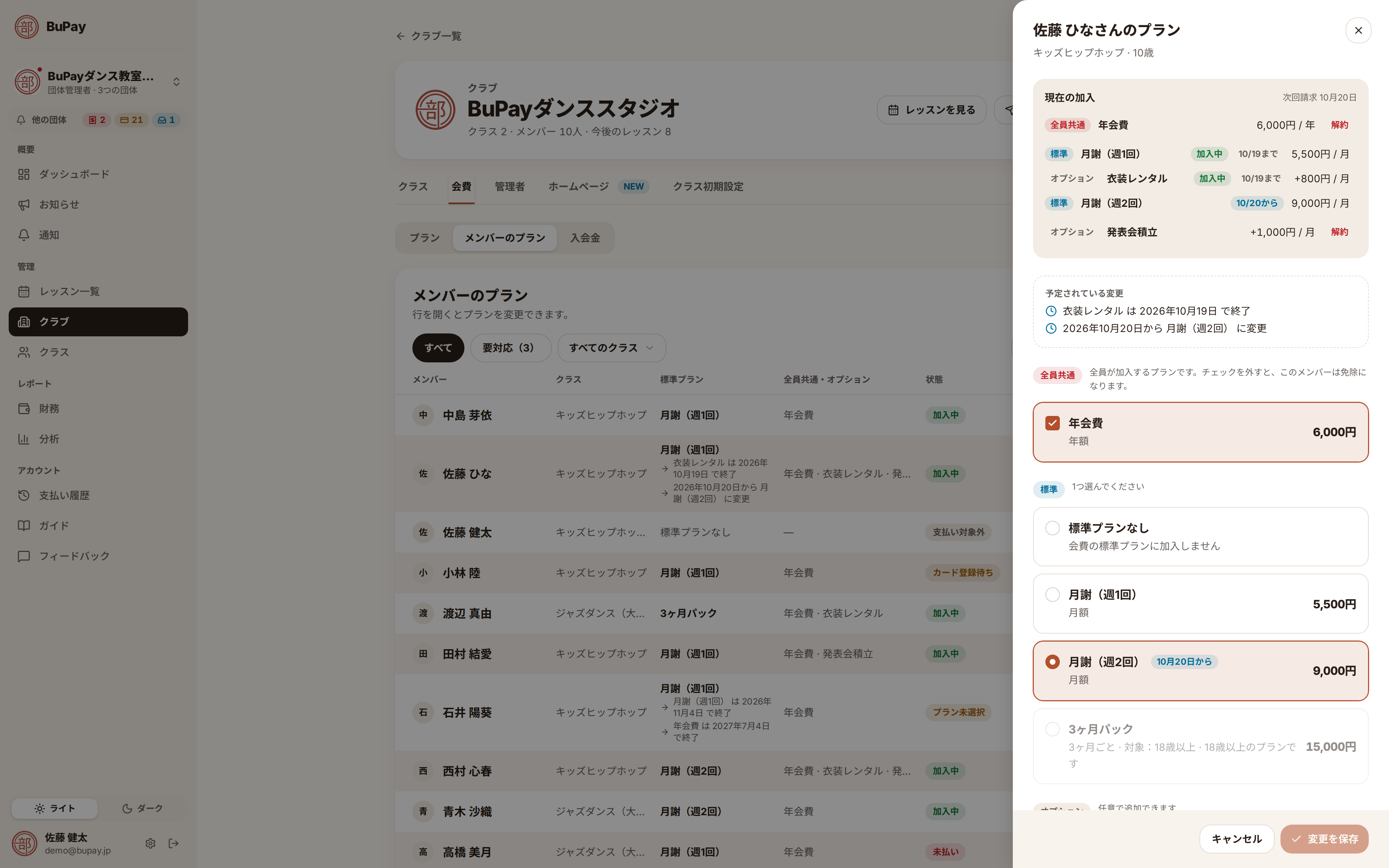Open the 分析 chart icon
Image resolution: width=1389 pixels, height=868 pixels.
tap(24, 439)
